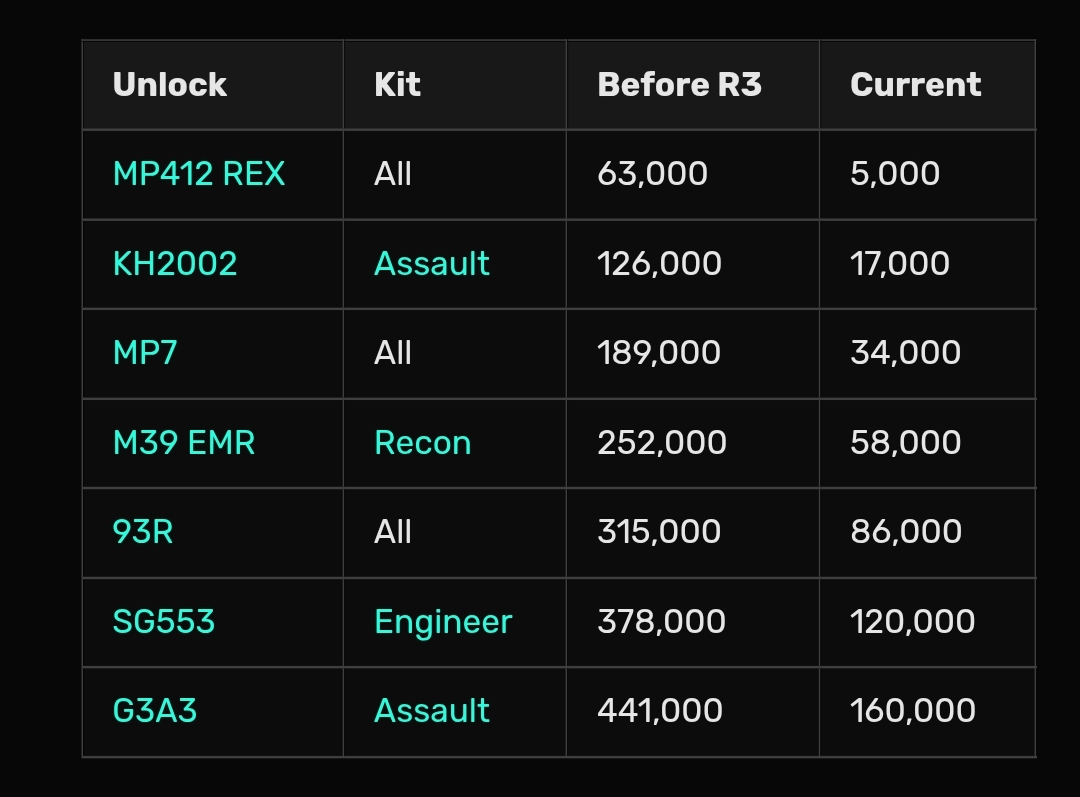Select the Unlock column header
This screenshot has width=1080, height=797.
(213, 85)
